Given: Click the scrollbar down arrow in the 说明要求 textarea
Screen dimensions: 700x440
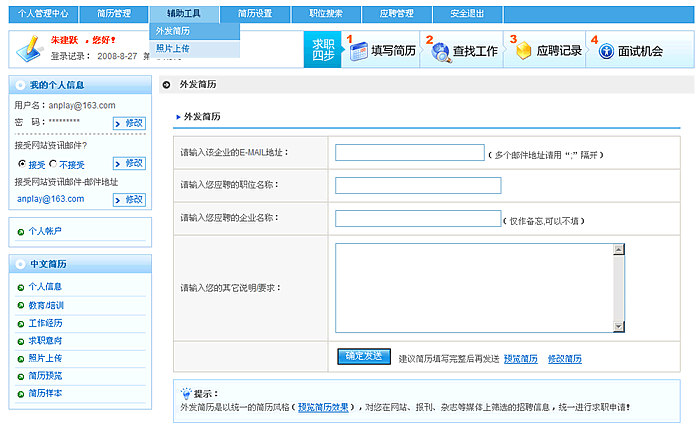Looking at the screenshot, I should [619, 326].
